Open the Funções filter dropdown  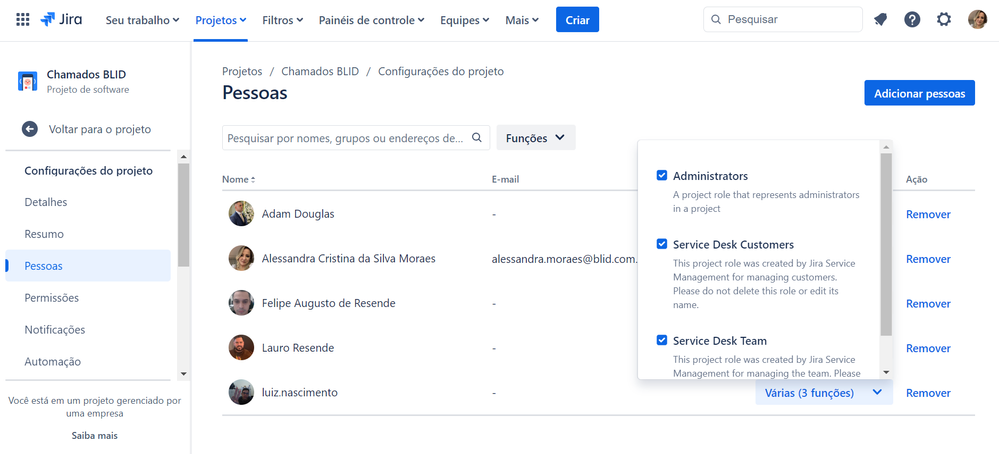(536, 138)
